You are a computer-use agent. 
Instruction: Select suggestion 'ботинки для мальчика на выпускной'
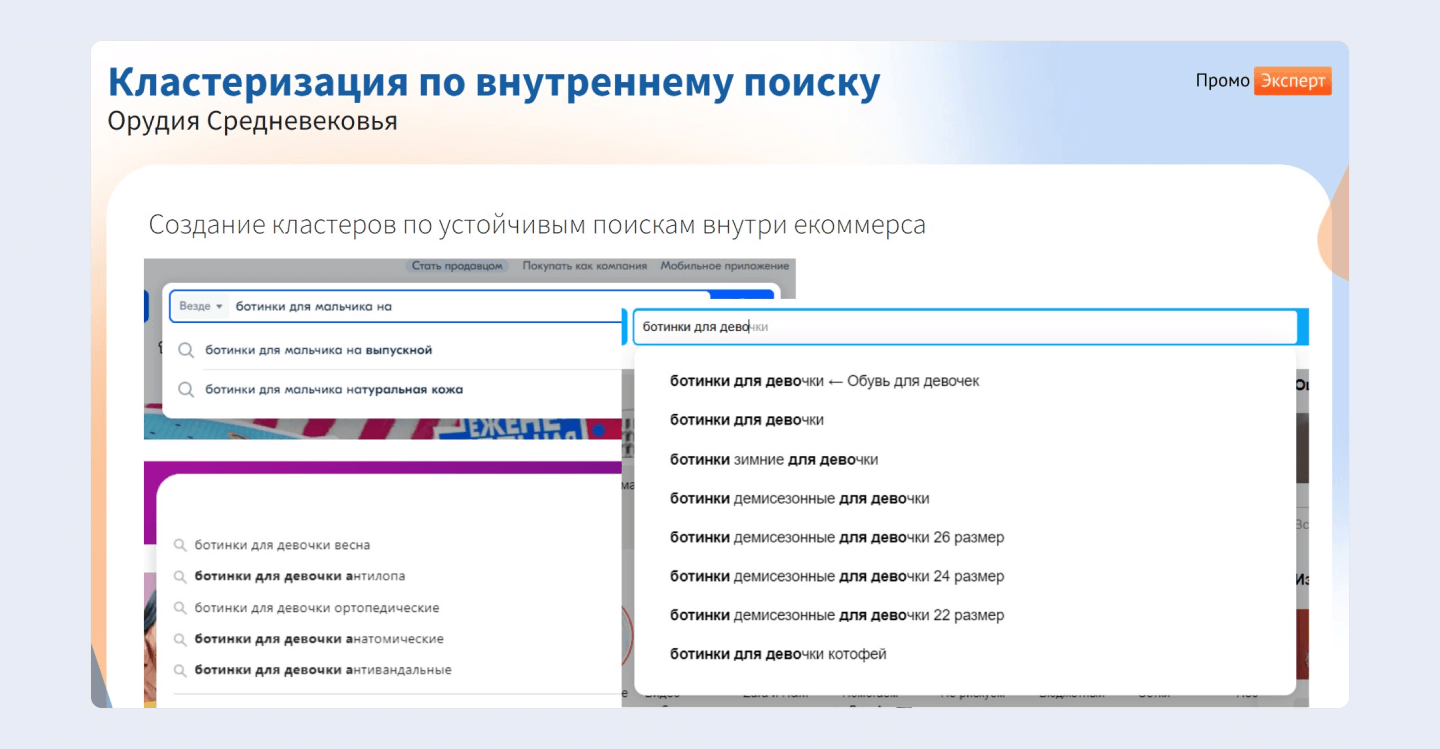pyautogui.click(x=318, y=350)
